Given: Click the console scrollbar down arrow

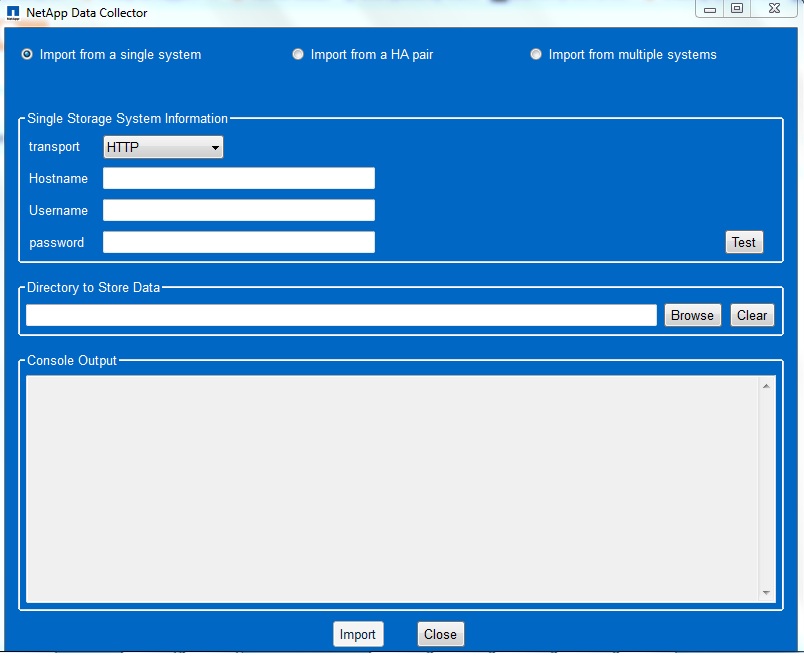Looking at the screenshot, I should 766,592.
